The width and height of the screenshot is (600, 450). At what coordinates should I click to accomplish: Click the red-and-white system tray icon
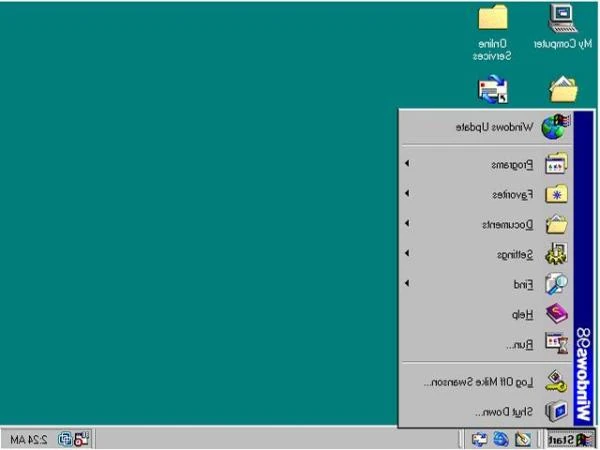[82, 439]
